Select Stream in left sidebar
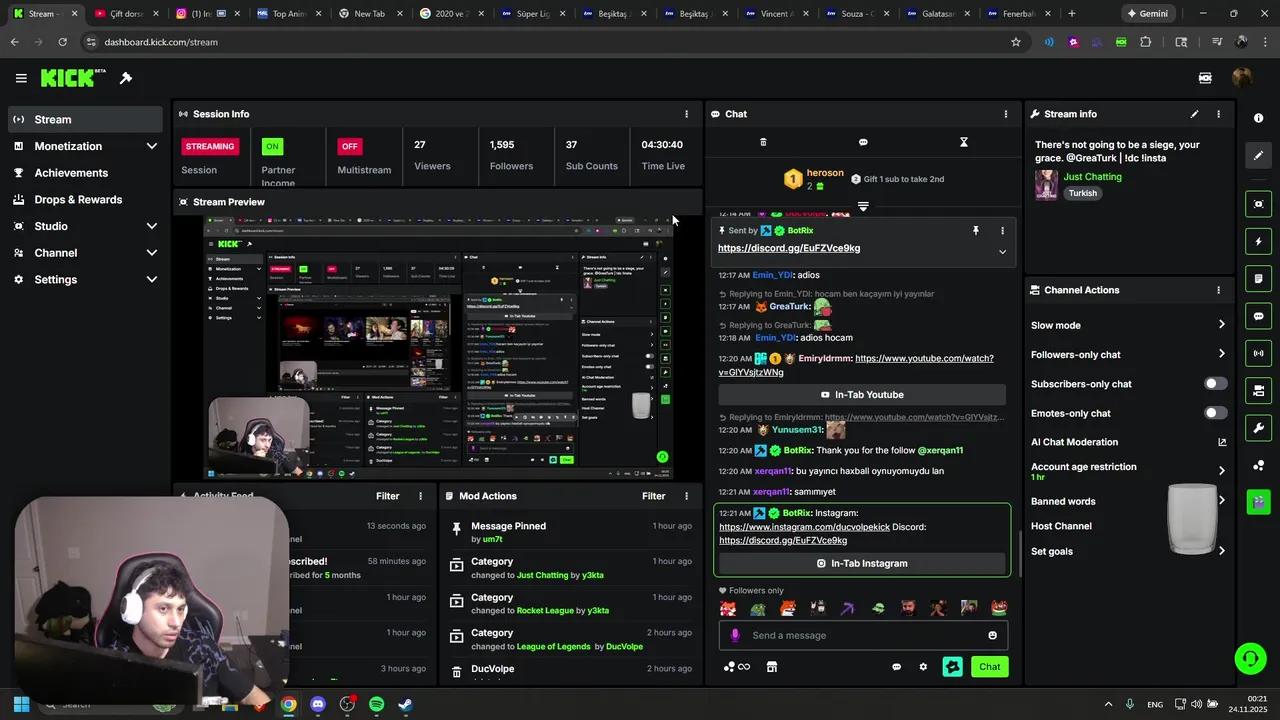Screen dimensions: 1280x720 click(84, 119)
